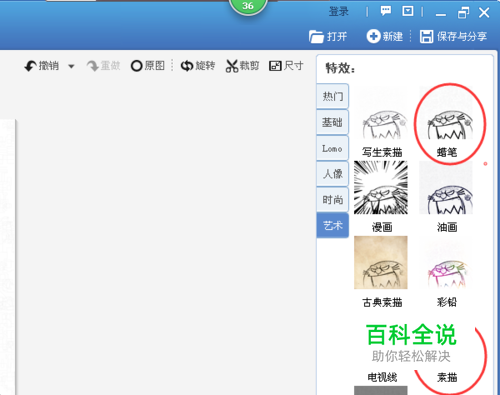Apply the 彩铅 color pencil effect thumbnail
Image resolution: width=500 pixels, height=395 pixels.
(446, 263)
